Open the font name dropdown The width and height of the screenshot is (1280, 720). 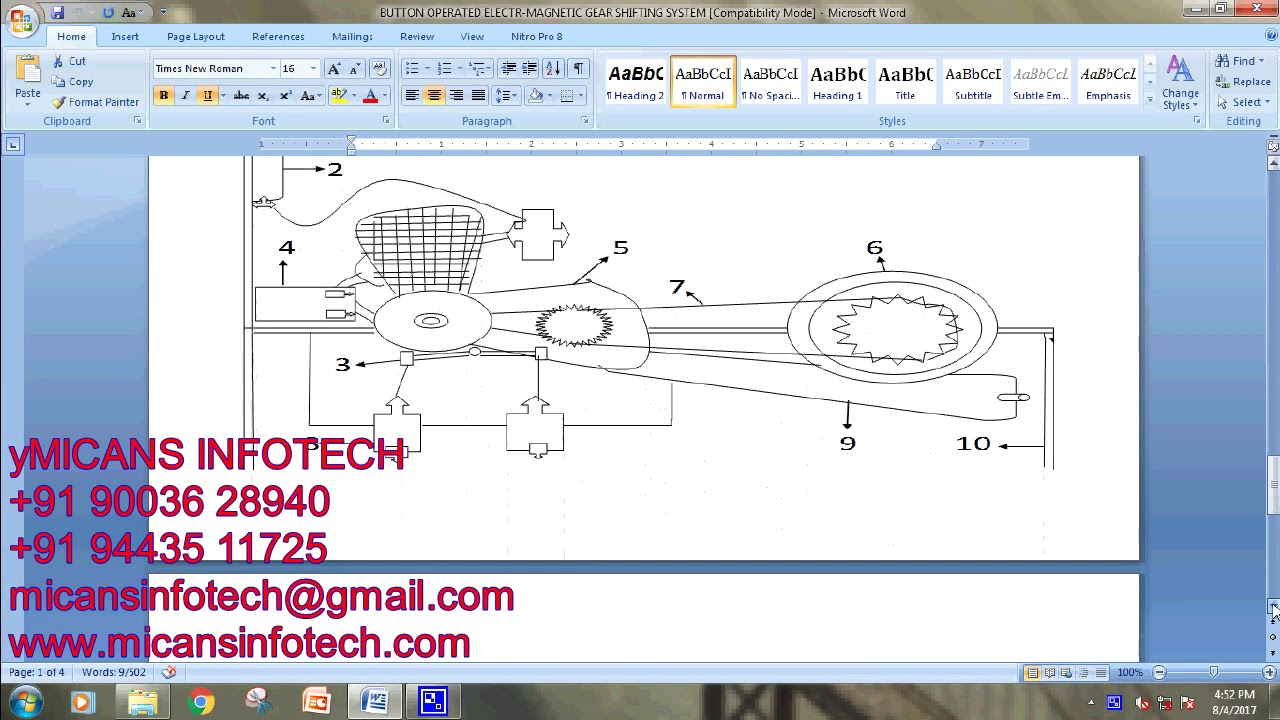pos(272,69)
